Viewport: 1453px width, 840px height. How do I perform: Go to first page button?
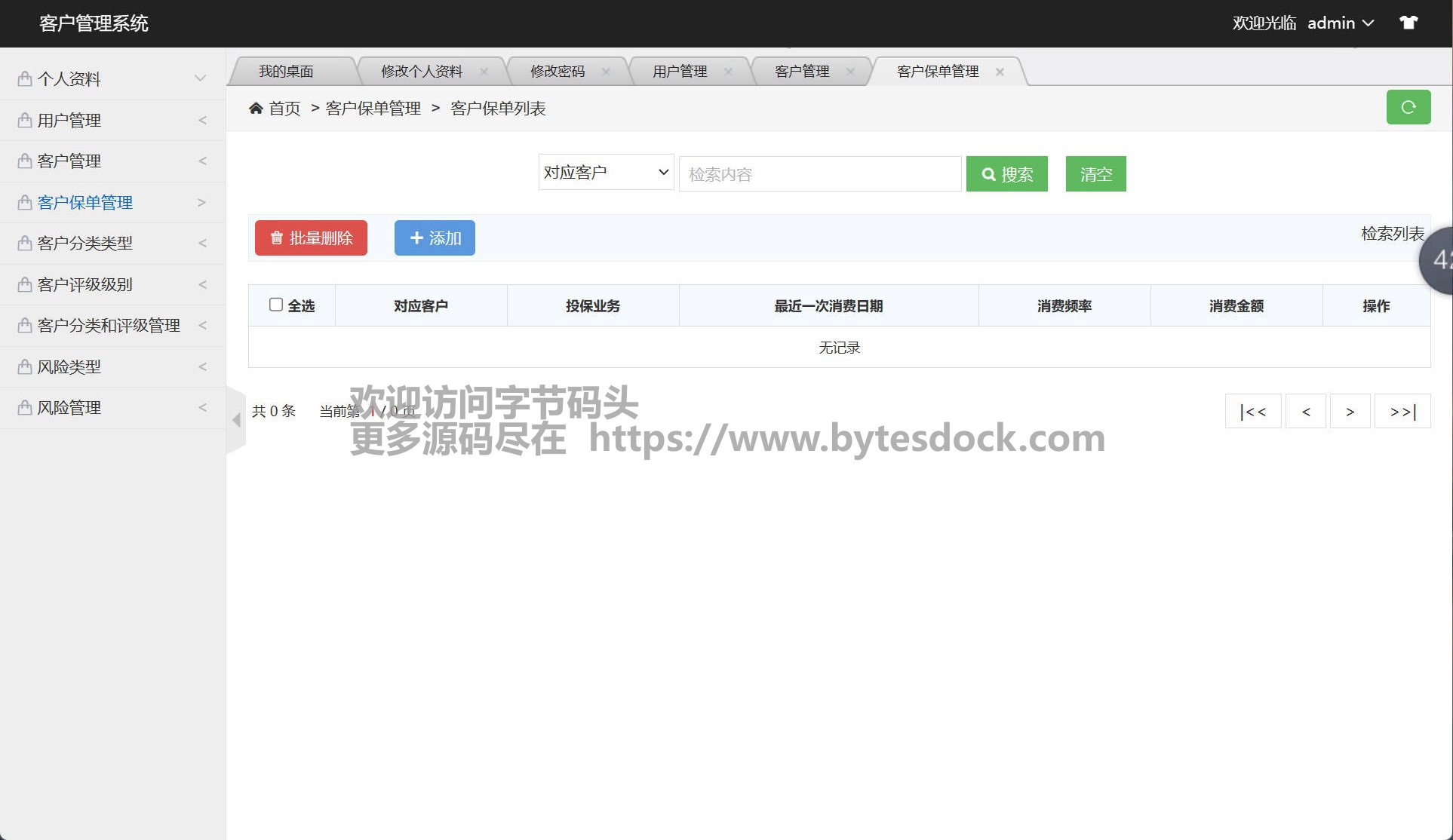tap(1252, 412)
